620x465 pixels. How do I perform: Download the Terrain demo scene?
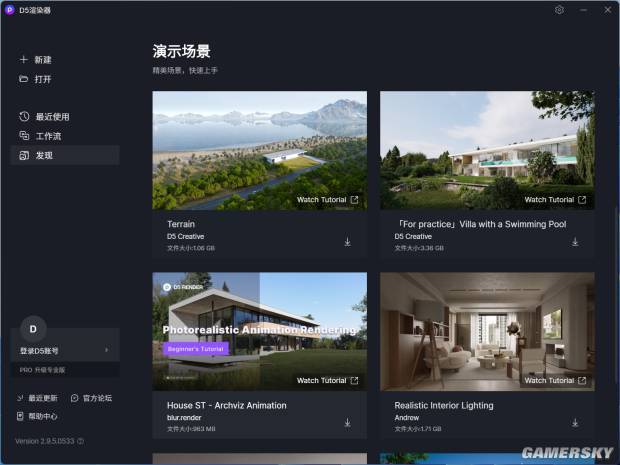347,242
